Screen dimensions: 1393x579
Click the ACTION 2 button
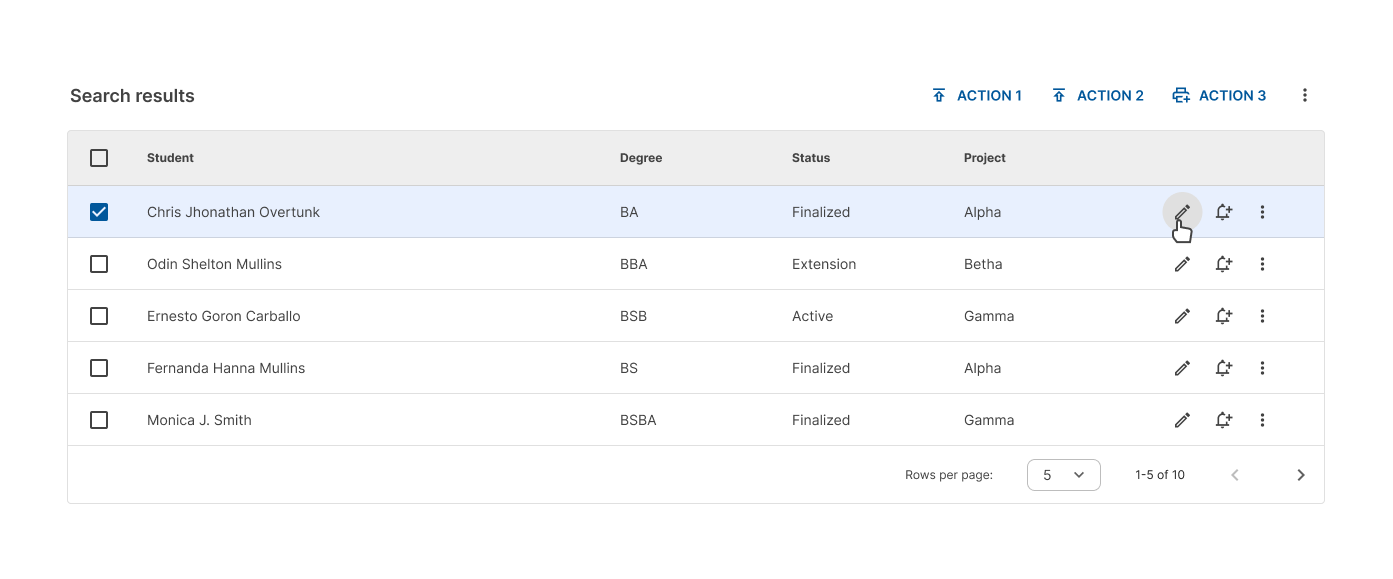coord(1098,96)
